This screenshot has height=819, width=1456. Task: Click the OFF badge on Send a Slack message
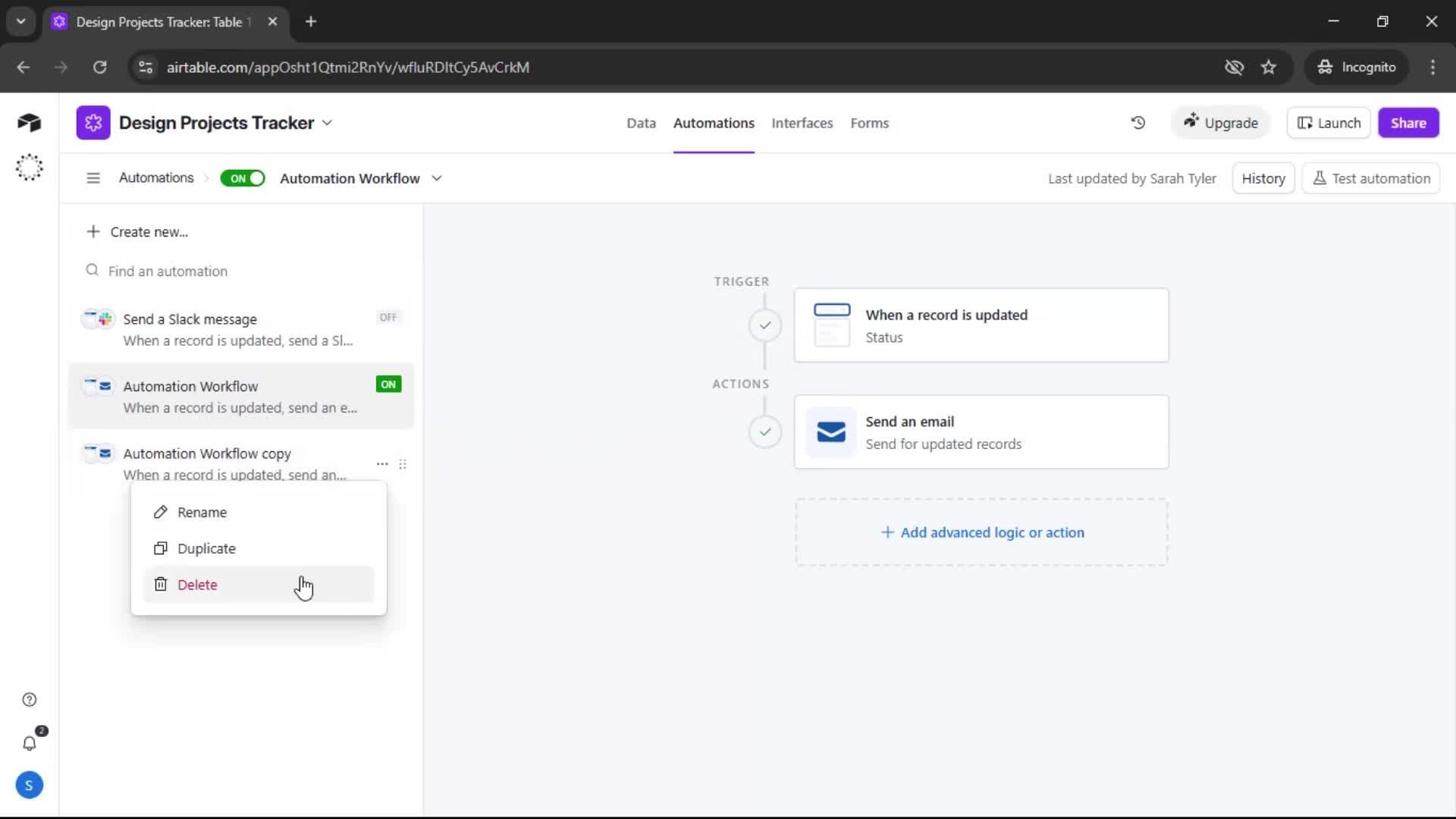click(x=388, y=318)
